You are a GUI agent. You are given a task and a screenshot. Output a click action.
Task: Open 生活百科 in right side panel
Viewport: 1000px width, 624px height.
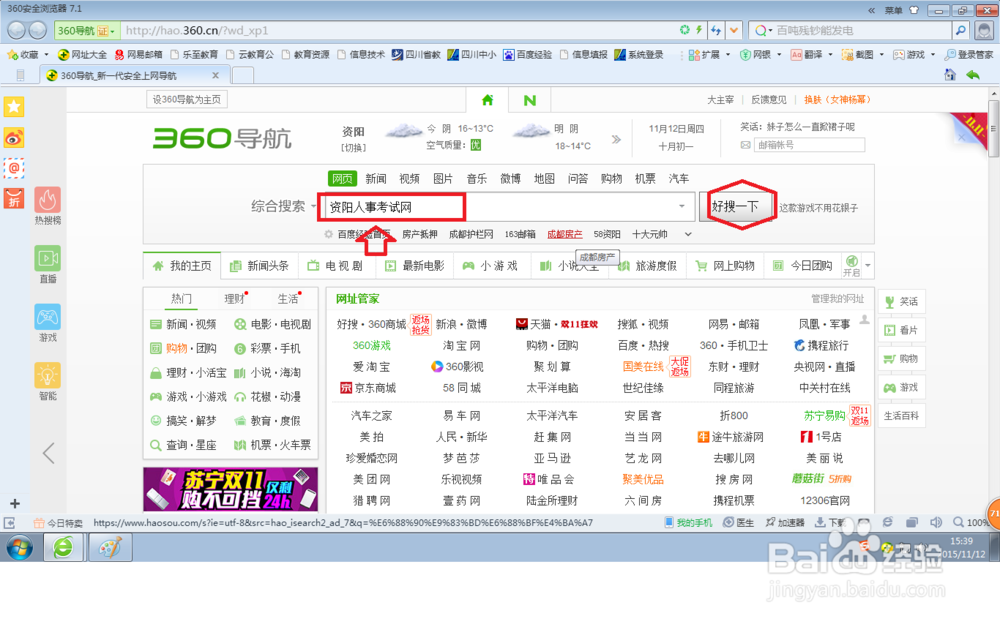tap(902, 416)
